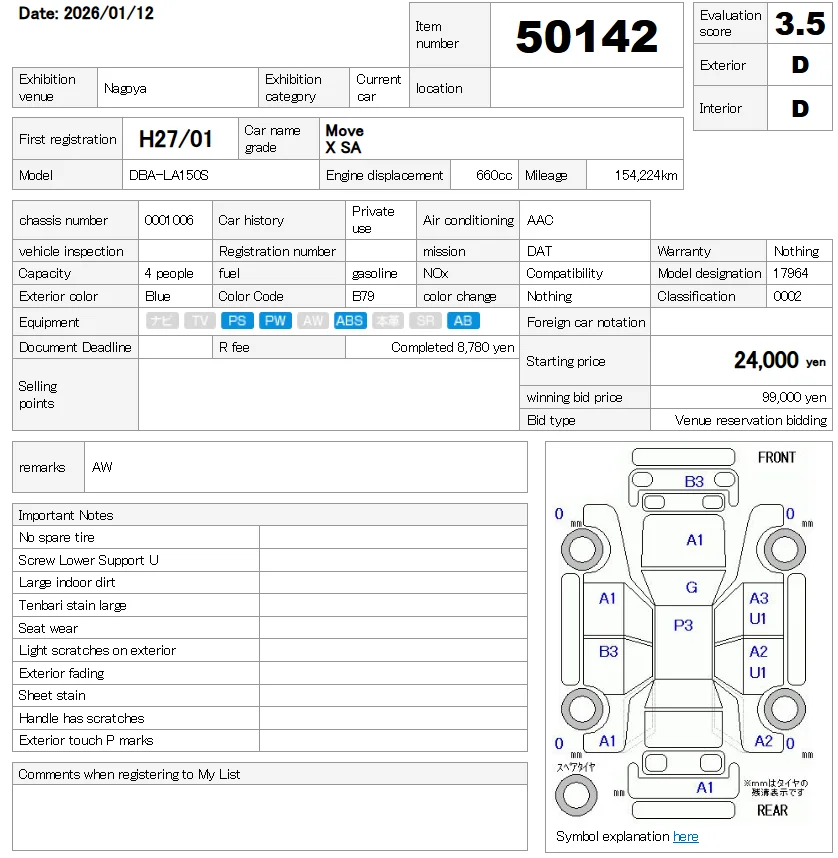The image size is (838, 858).
Task: Click the 'Seat wear' note
Action: click(x=48, y=628)
